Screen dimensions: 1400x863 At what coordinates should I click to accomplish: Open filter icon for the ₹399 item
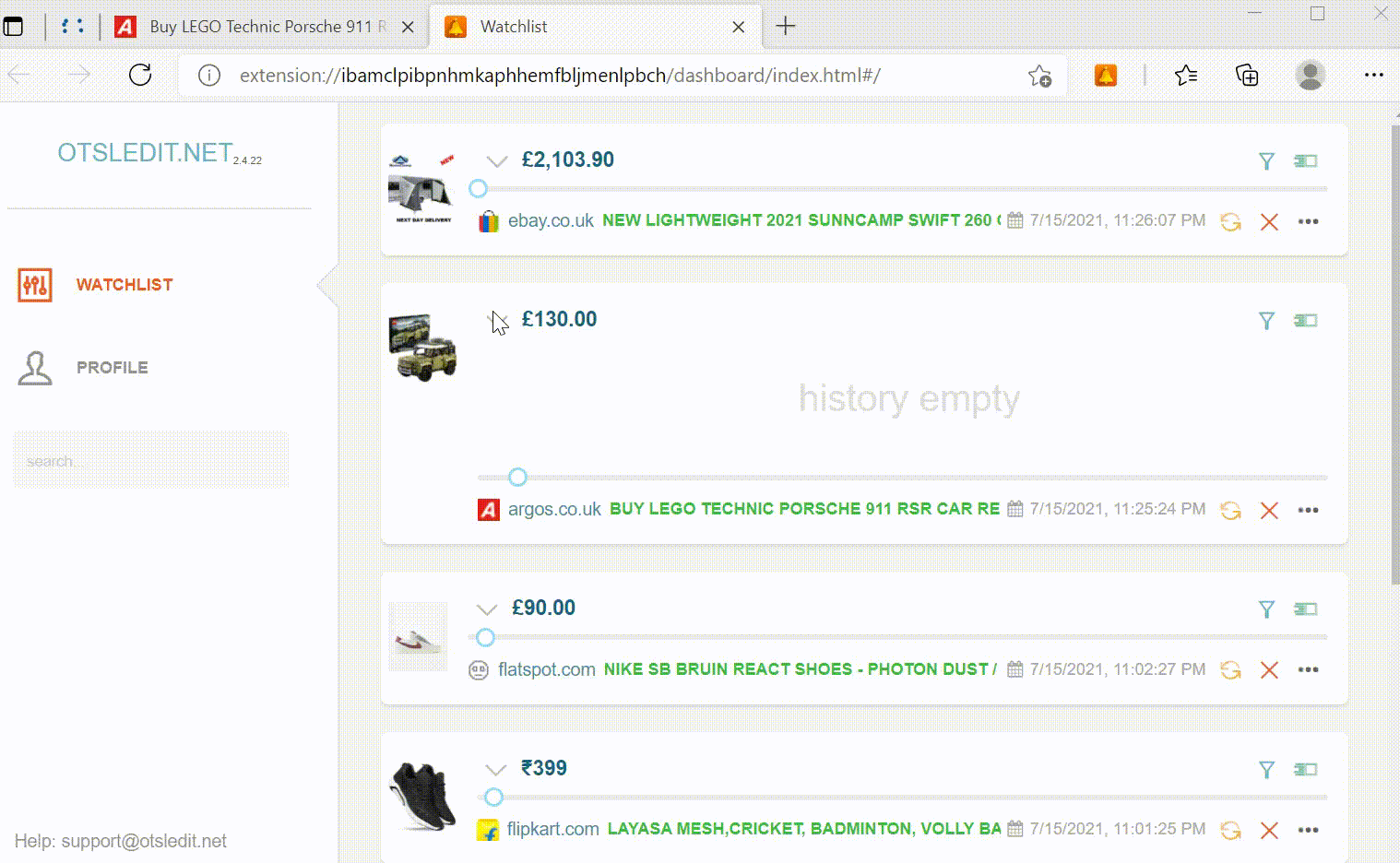tap(1266, 770)
